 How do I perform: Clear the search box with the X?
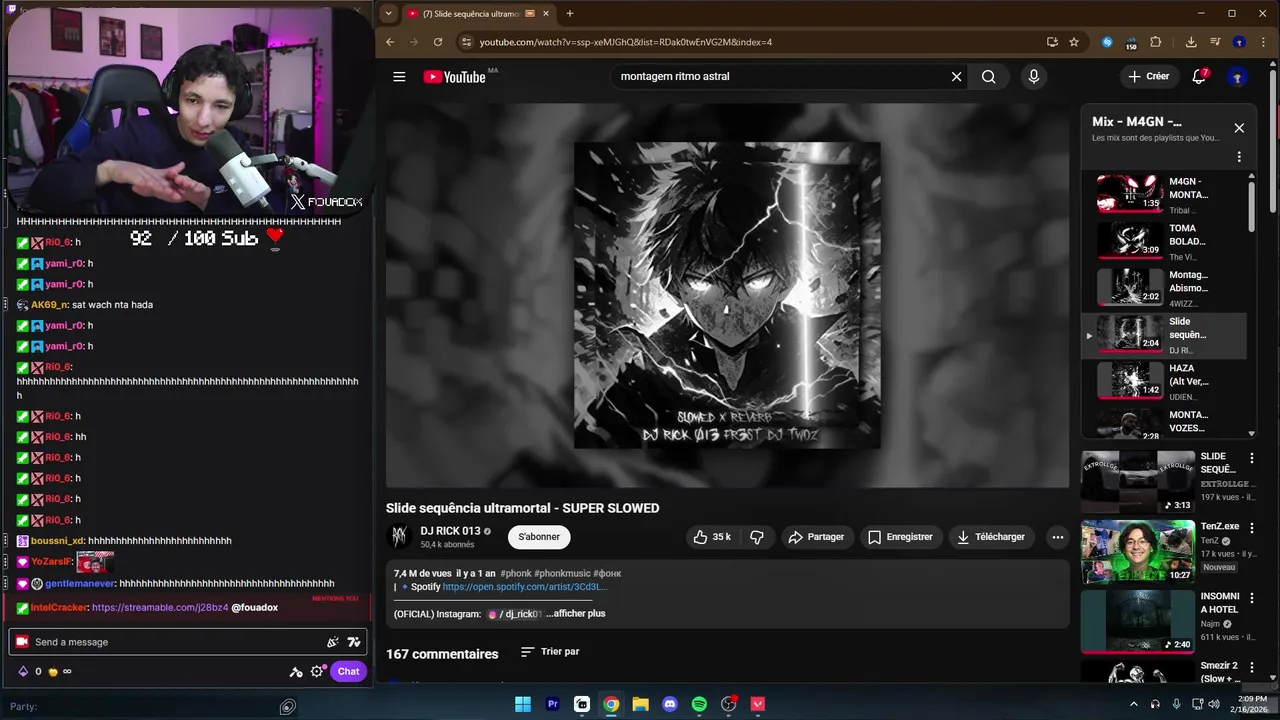tap(956, 77)
